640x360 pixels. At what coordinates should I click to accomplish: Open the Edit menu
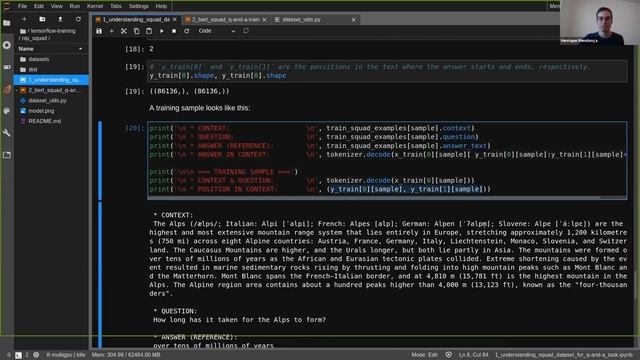[x=39, y=6]
